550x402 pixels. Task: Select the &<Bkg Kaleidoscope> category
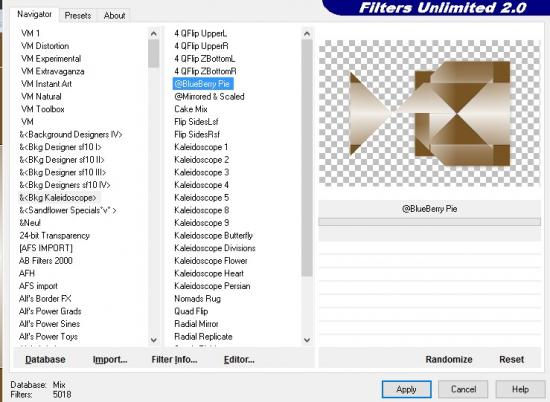point(58,198)
